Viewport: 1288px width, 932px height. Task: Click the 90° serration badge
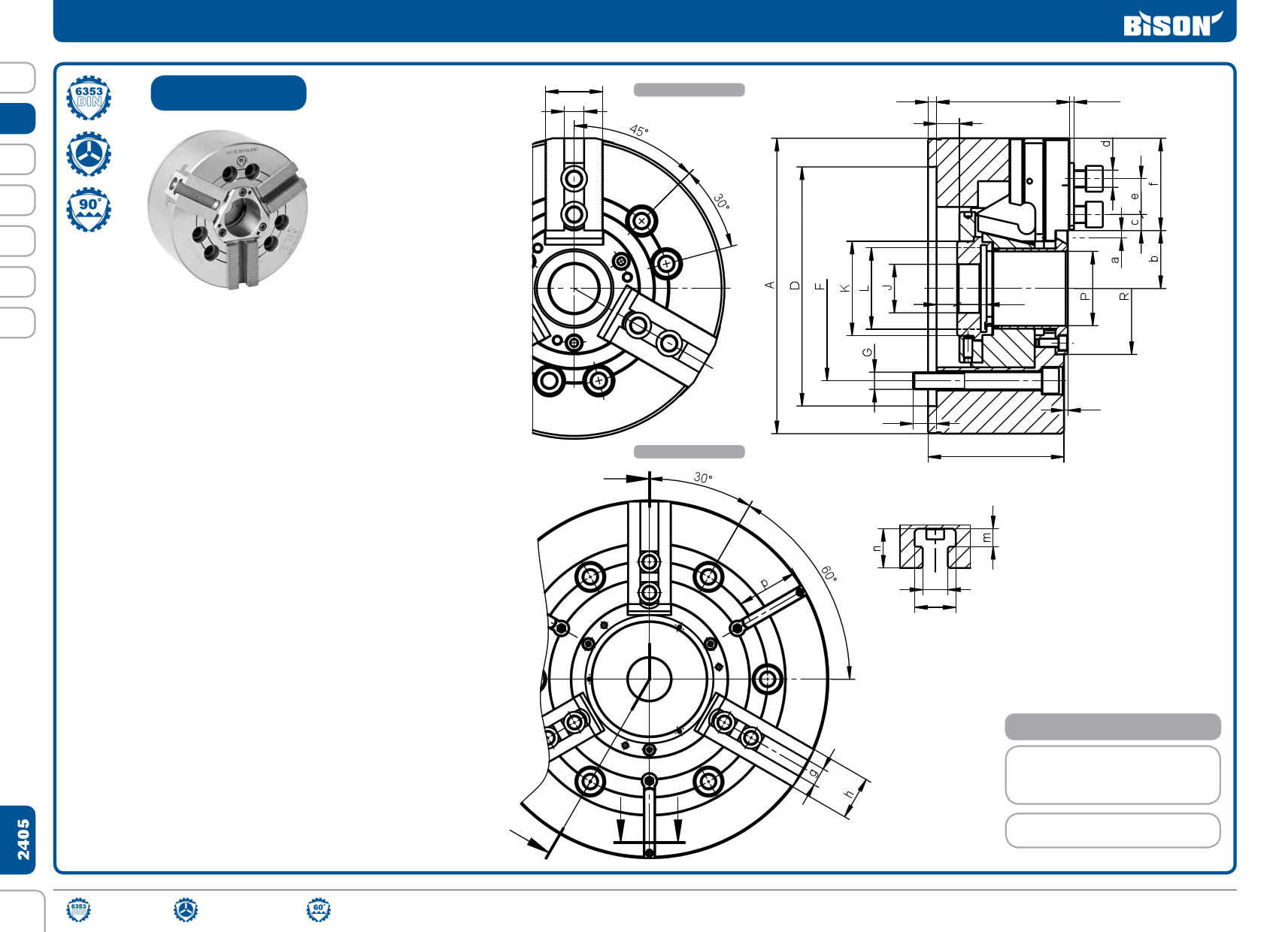click(x=89, y=210)
